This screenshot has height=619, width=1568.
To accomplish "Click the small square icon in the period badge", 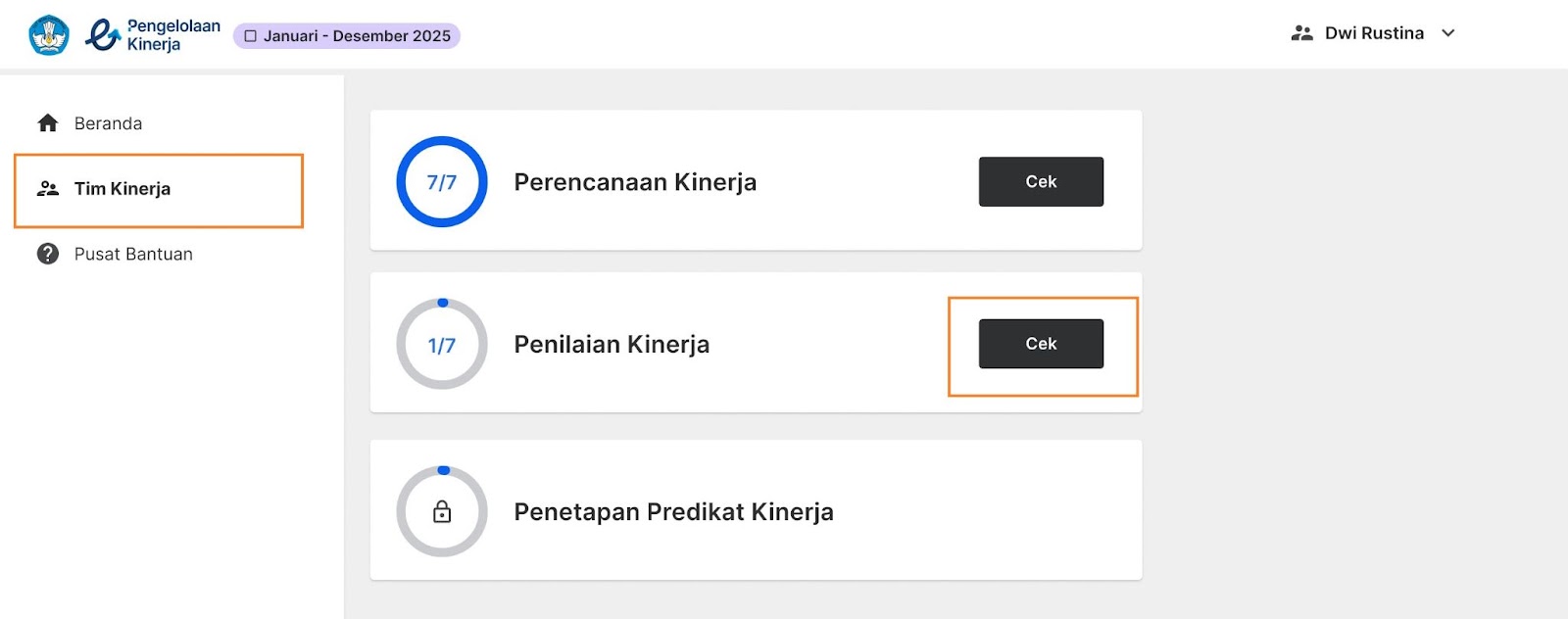I will tap(251, 36).
